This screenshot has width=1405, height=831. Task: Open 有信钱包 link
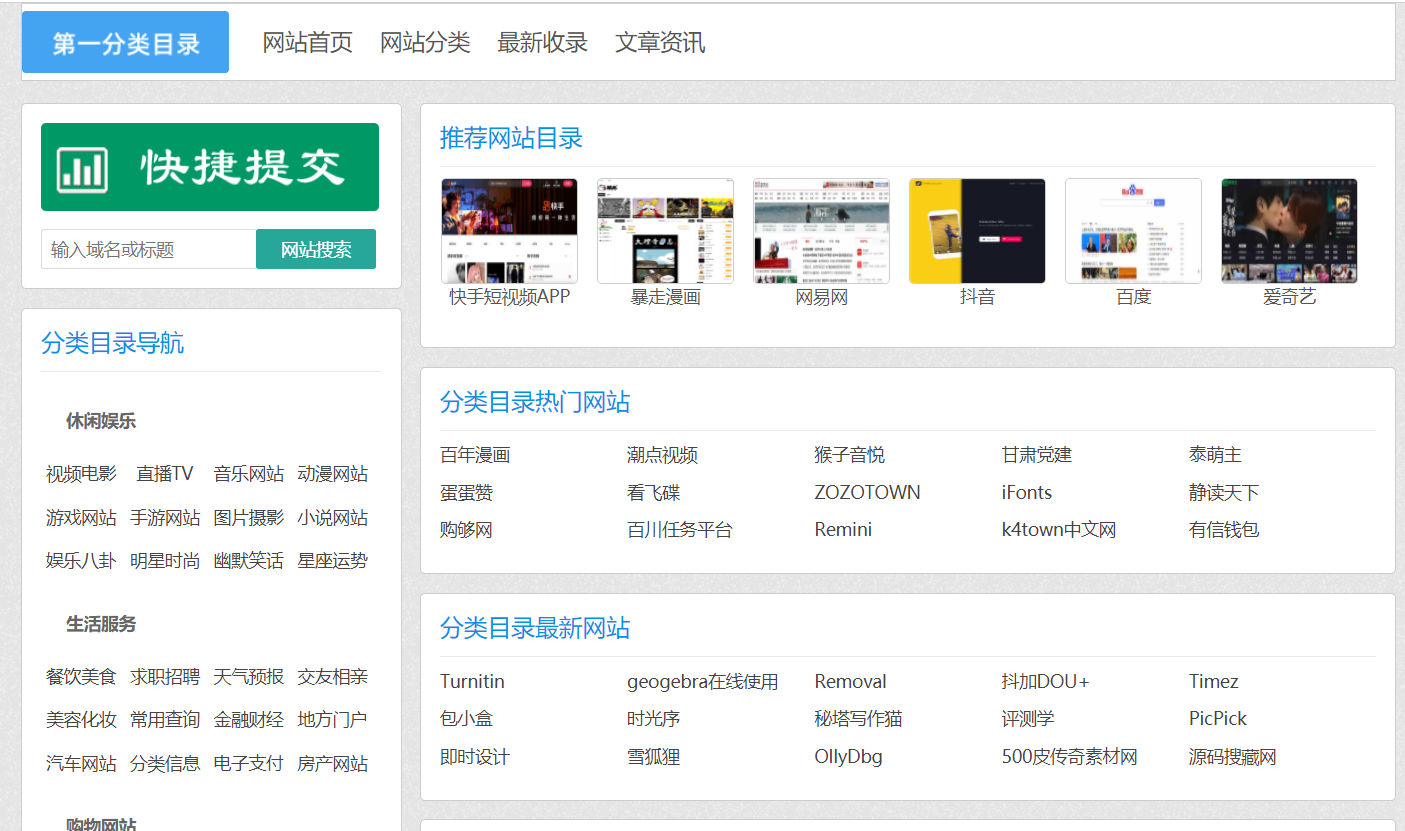pyautogui.click(x=1224, y=530)
